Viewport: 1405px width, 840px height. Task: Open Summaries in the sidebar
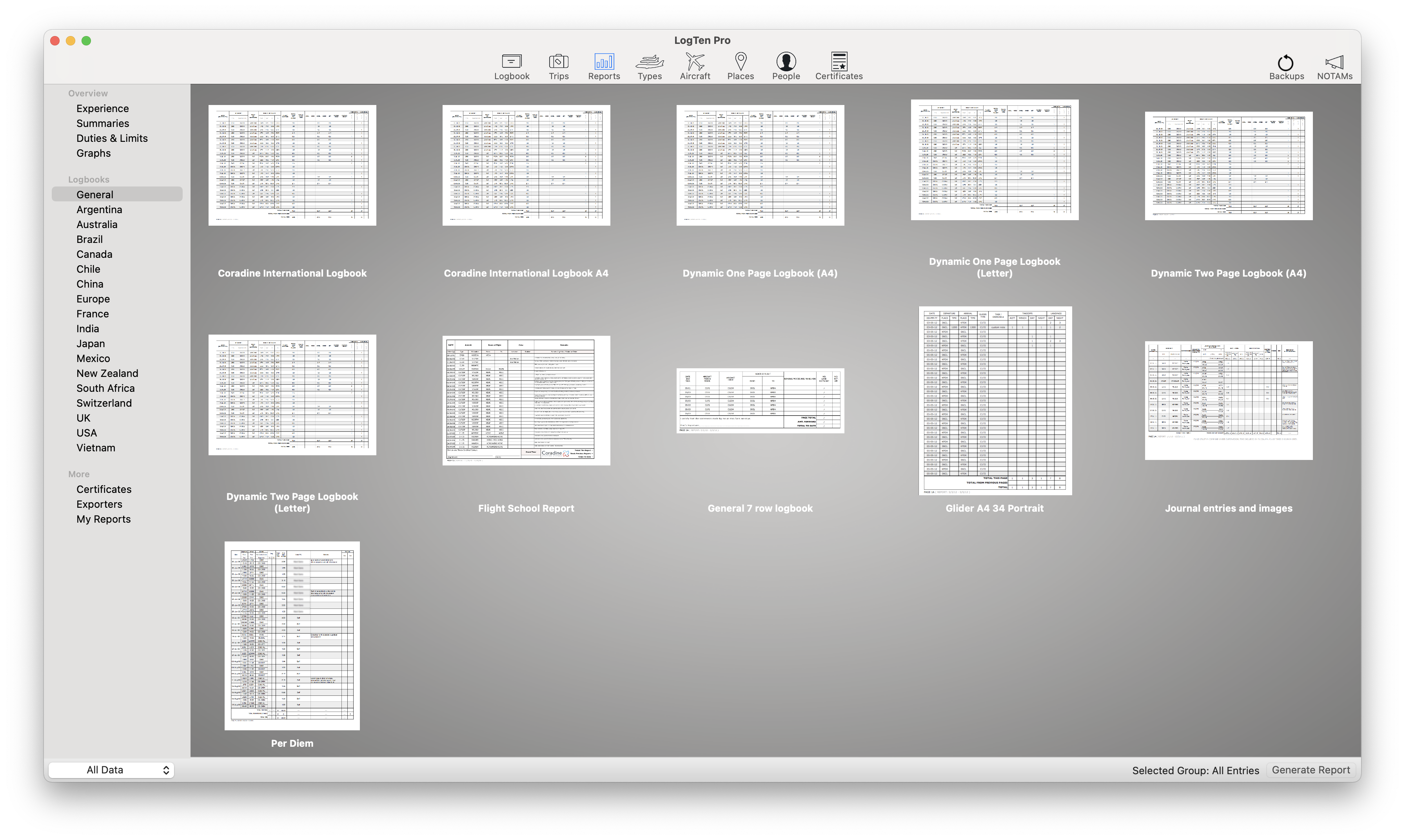coord(102,123)
